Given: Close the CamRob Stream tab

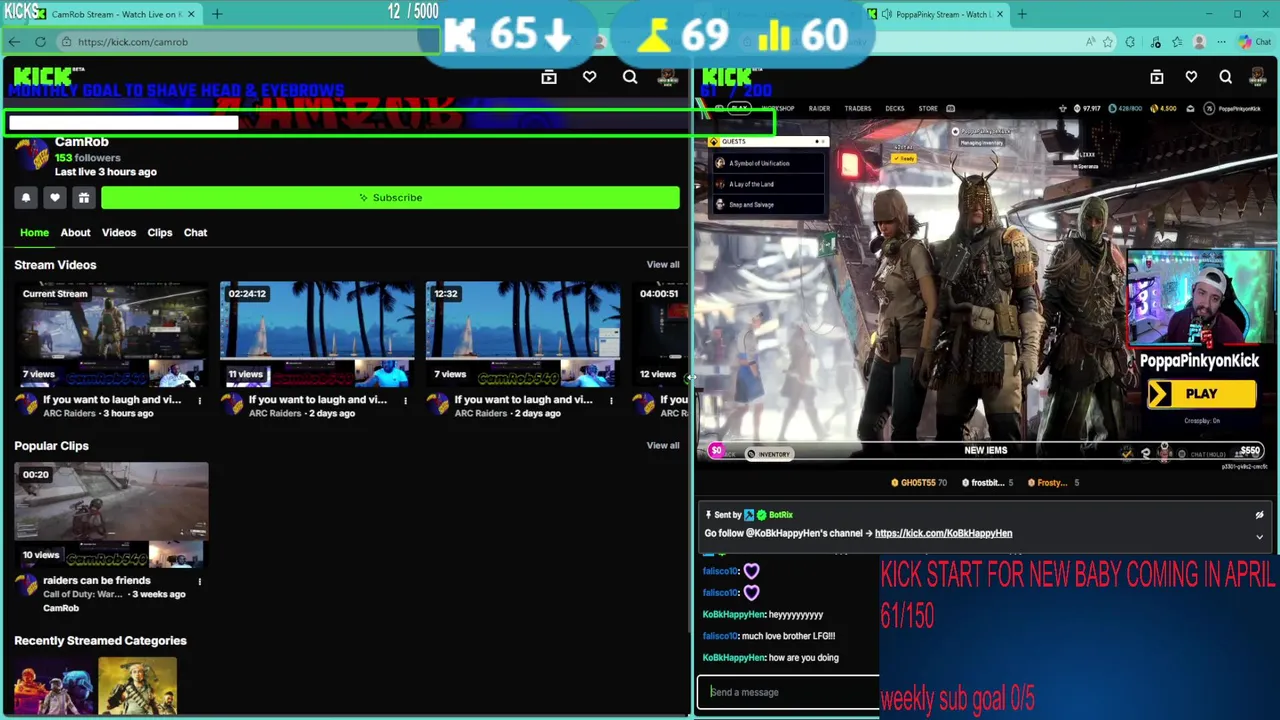Looking at the screenshot, I should coord(191,14).
